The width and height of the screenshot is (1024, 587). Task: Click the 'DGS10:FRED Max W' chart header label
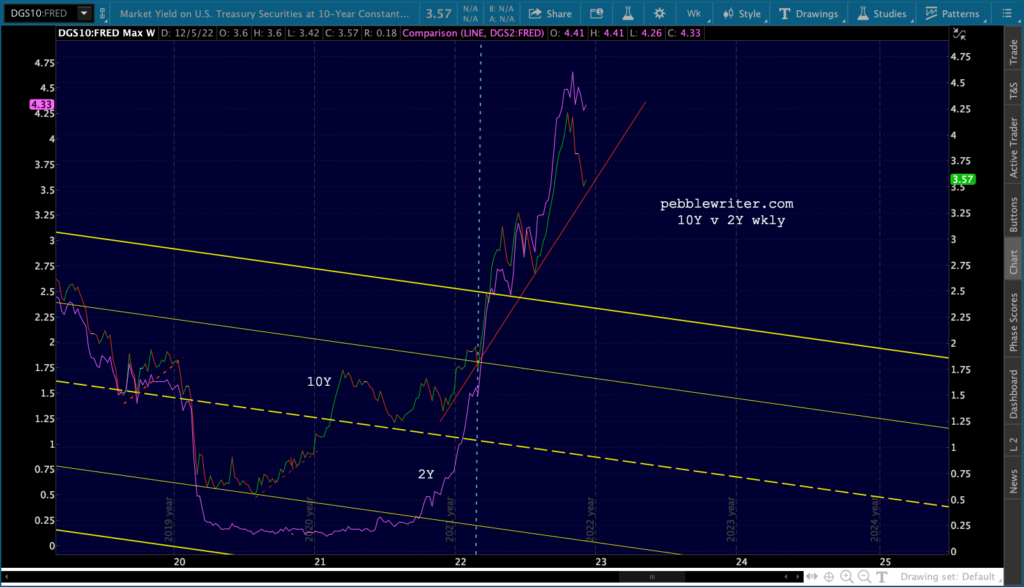[106, 33]
